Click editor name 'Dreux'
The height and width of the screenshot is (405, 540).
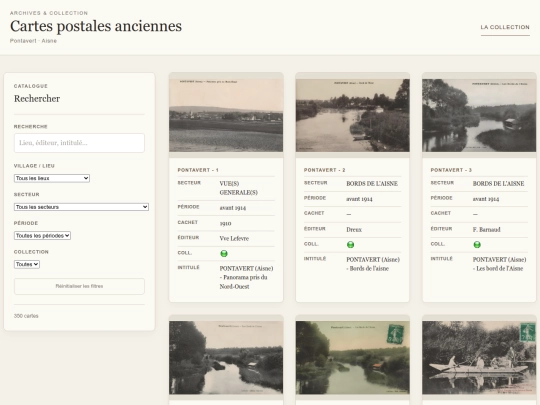pyautogui.click(x=354, y=229)
